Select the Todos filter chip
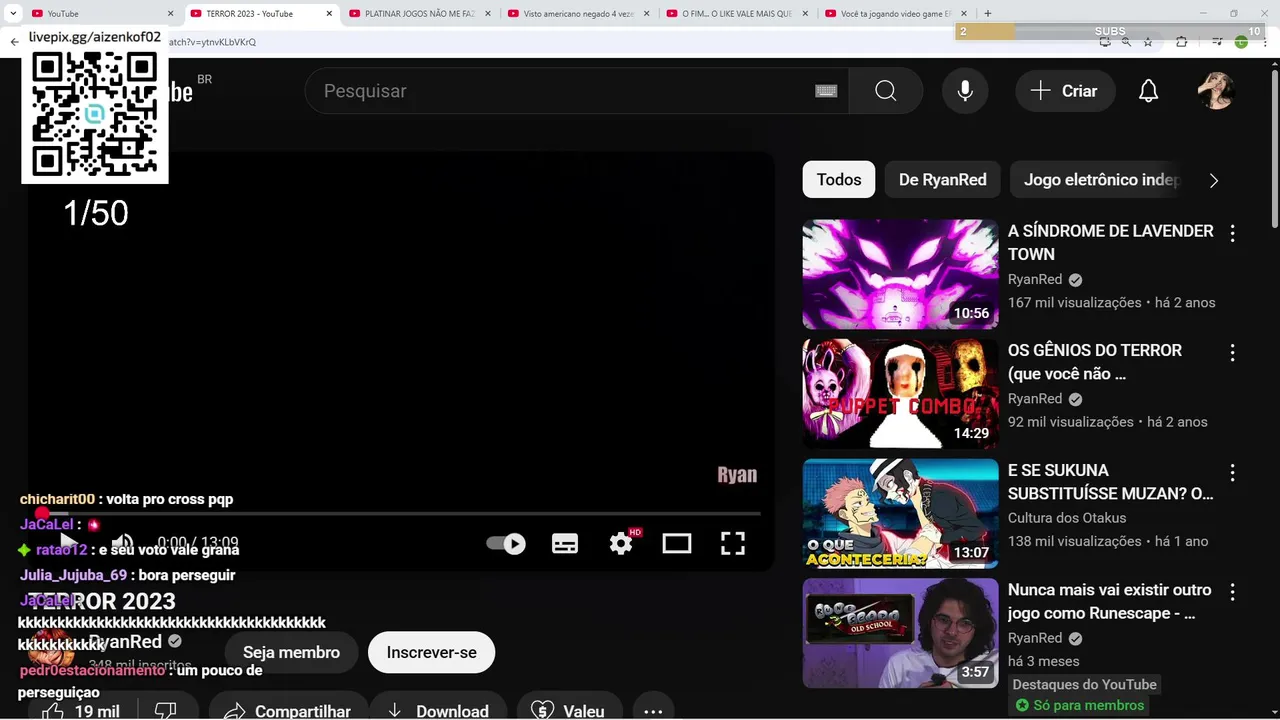Image resolution: width=1280 pixels, height=720 pixels. [839, 180]
